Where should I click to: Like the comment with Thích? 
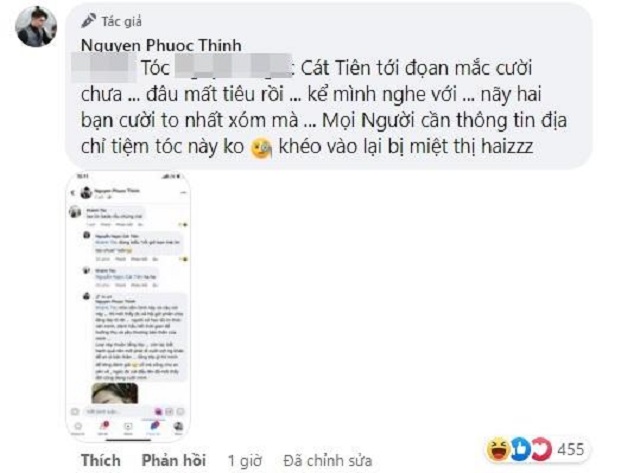pyautogui.click(x=100, y=460)
